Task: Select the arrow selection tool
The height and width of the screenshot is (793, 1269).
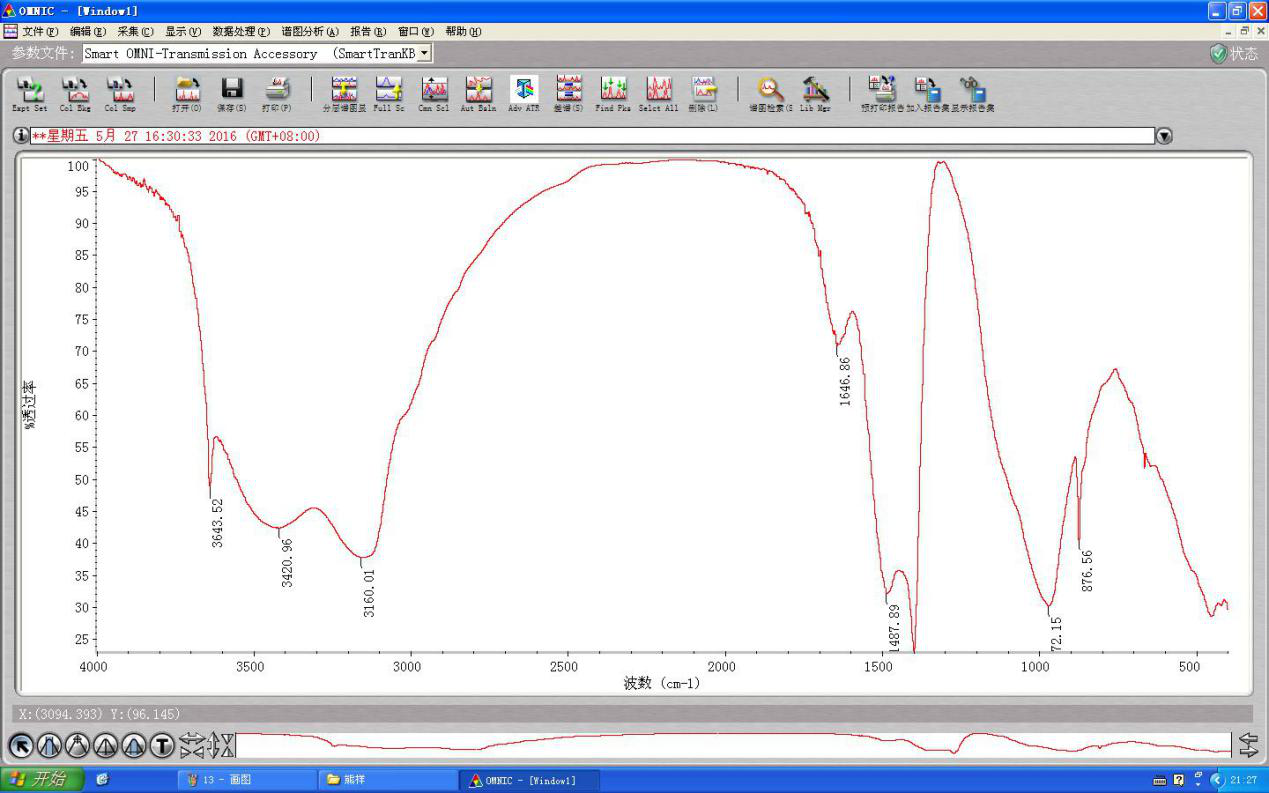Action: pos(21,745)
